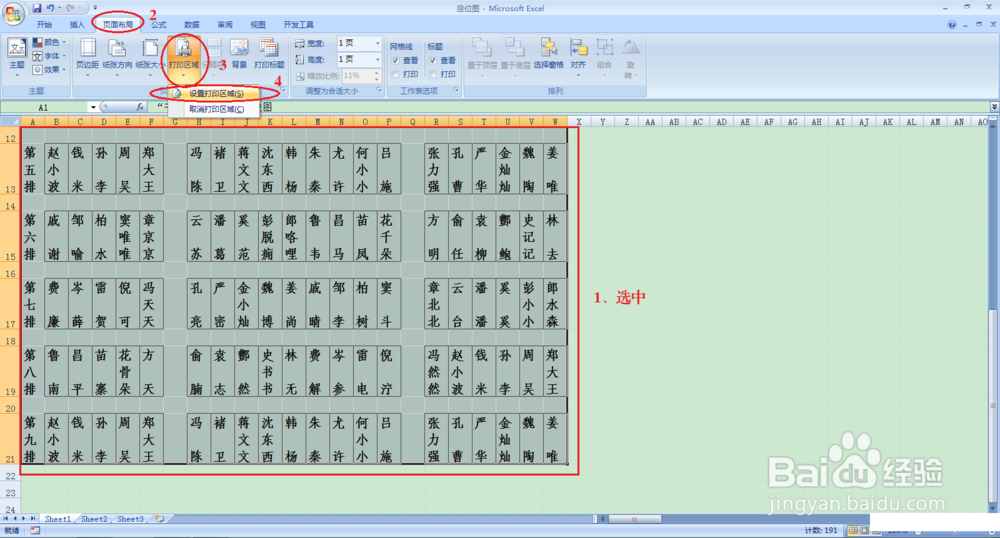Image resolution: width=1000 pixels, height=538 pixels.
Task: Switch to the 审阅 tab
Action: point(225,25)
